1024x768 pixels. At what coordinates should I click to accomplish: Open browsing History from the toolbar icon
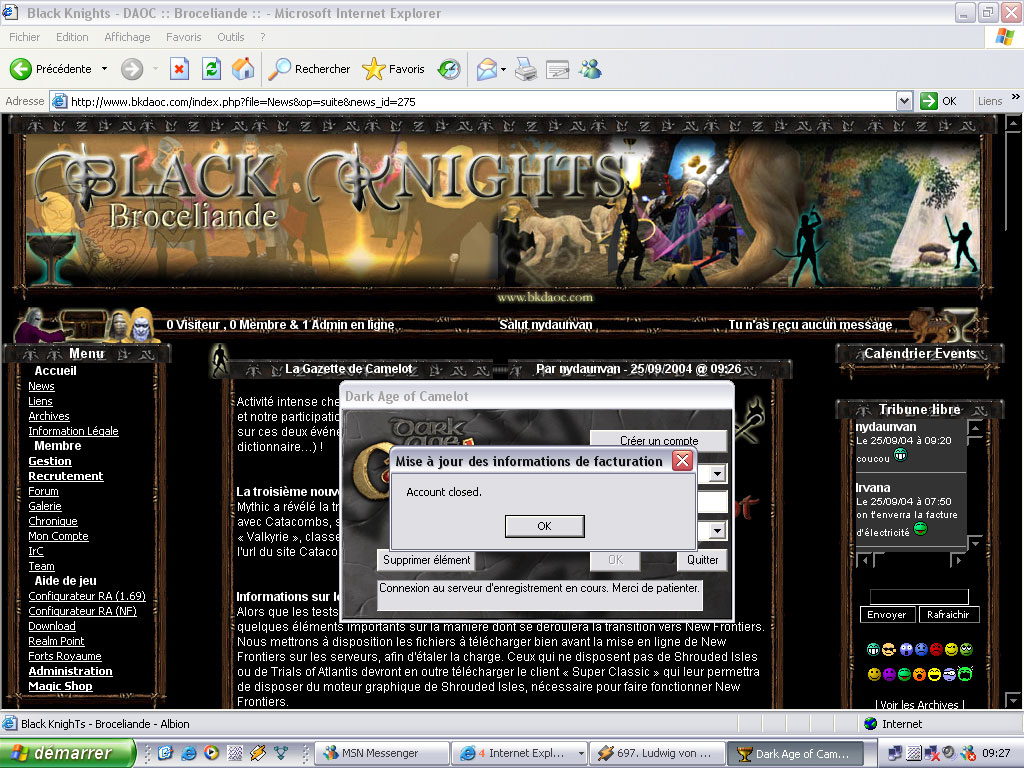449,69
